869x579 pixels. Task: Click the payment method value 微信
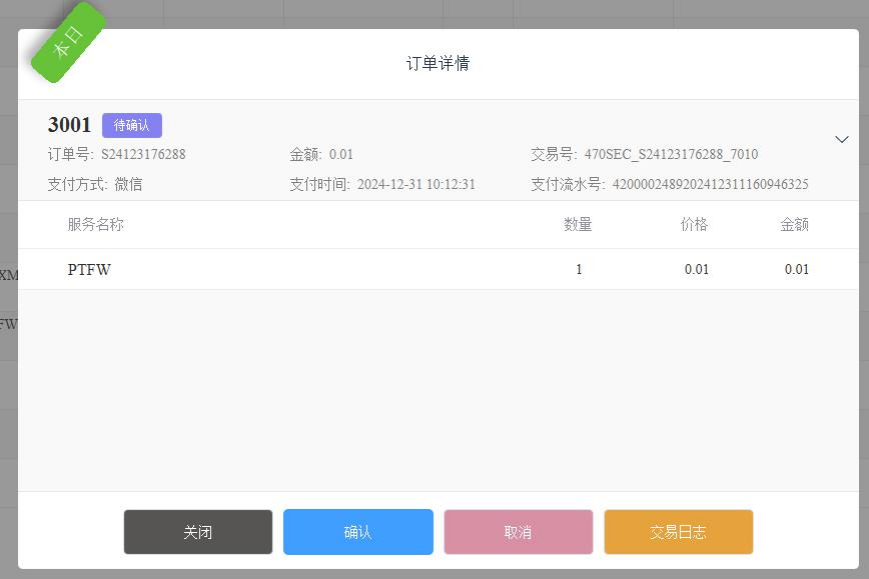pos(128,185)
